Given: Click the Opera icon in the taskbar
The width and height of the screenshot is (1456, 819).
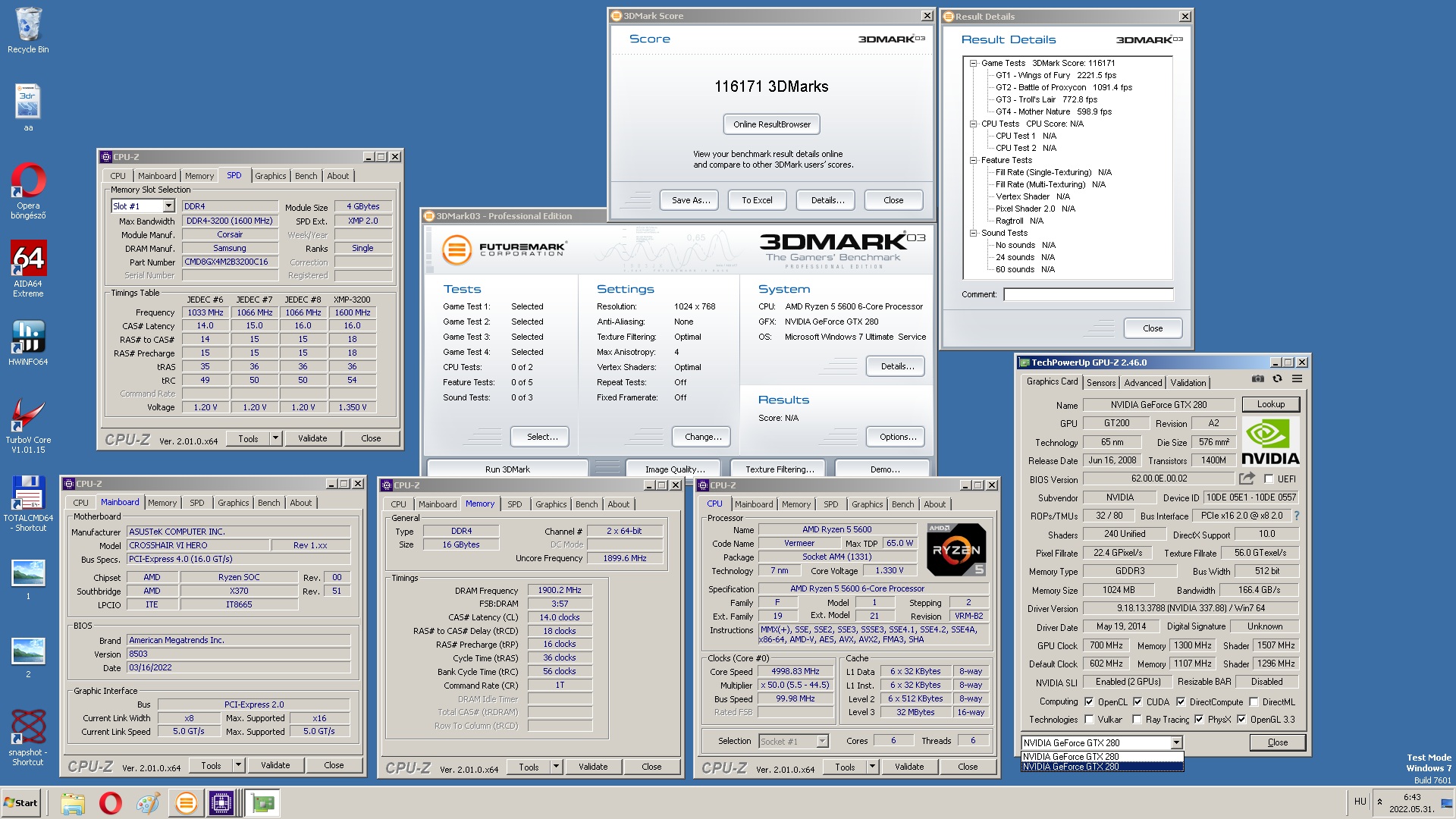Looking at the screenshot, I should pyautogui.click(x=111, y=803).
